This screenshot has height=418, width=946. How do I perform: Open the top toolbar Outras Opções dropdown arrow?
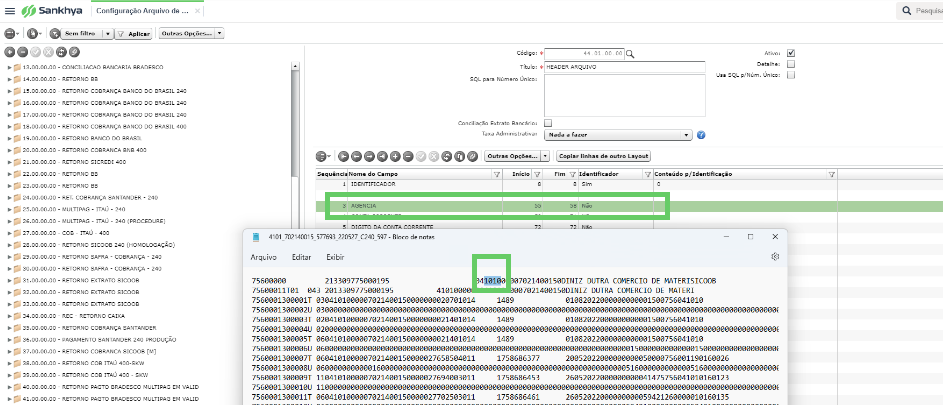(x=219, y=34)
